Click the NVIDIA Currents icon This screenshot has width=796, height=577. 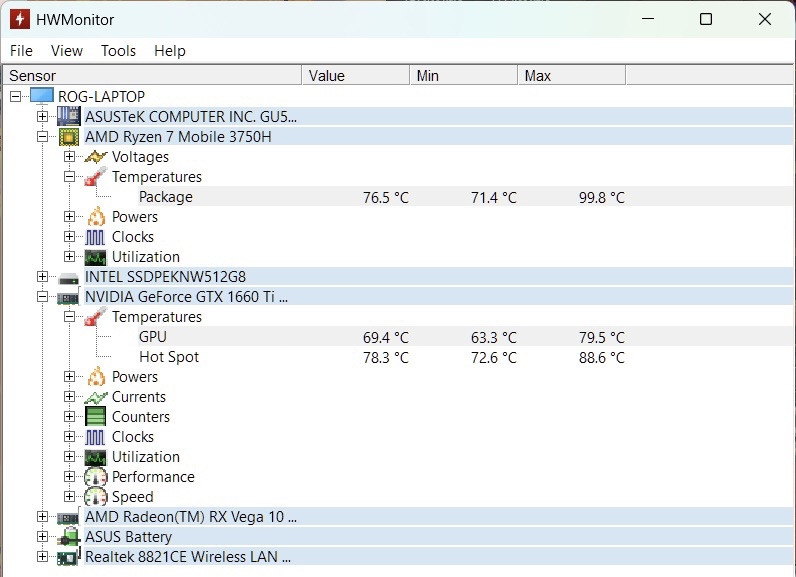tap(95, 397)
